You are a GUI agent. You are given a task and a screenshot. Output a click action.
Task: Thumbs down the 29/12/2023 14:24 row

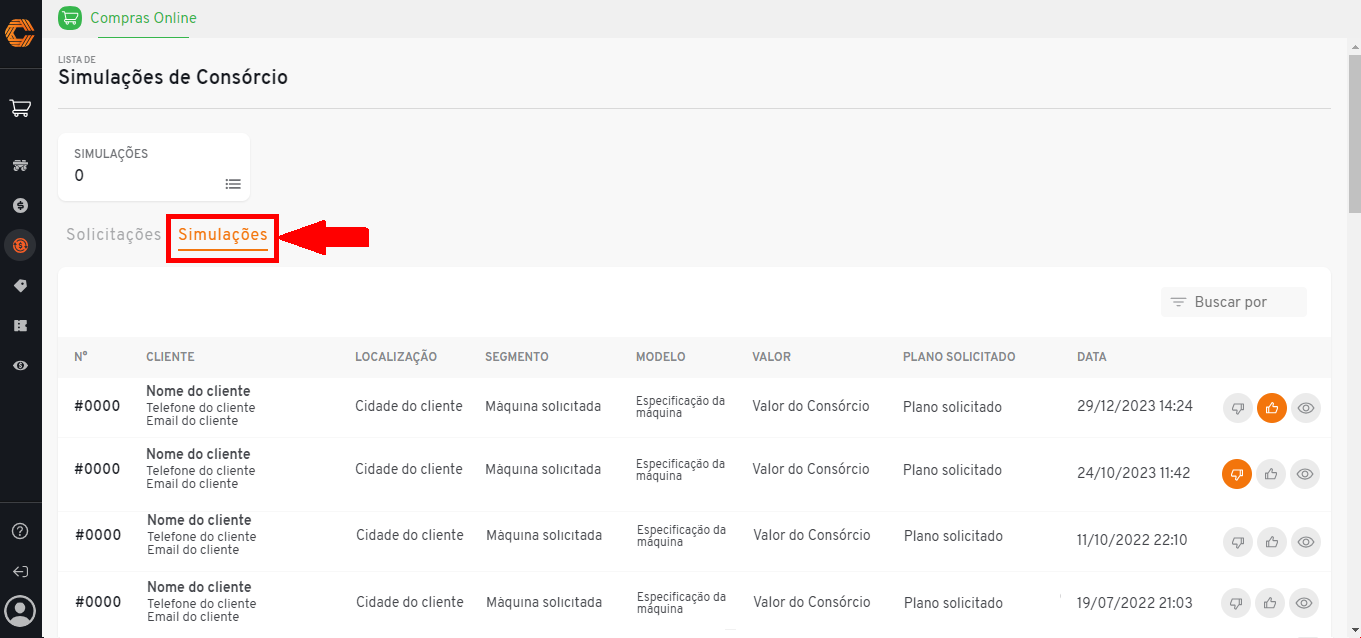[1238, 408]
